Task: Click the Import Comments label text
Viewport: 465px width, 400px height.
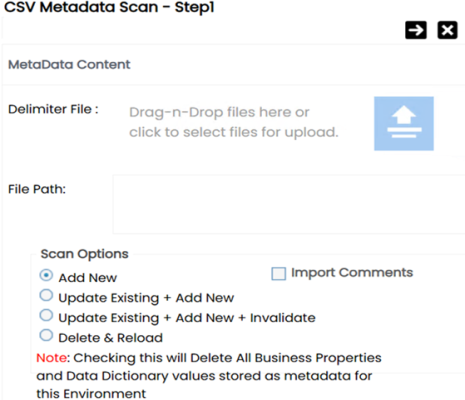Action: tap(352, 273)
